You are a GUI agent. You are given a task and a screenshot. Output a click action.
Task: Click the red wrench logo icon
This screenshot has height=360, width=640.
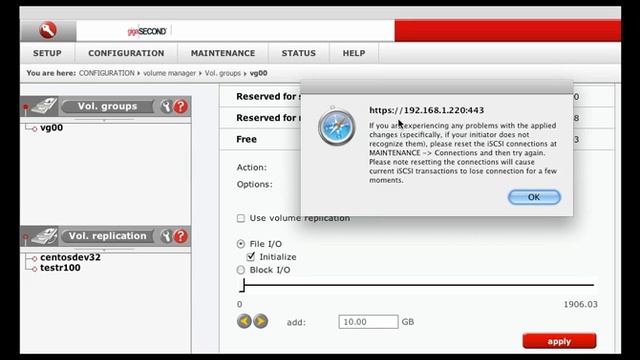point(48,30)
